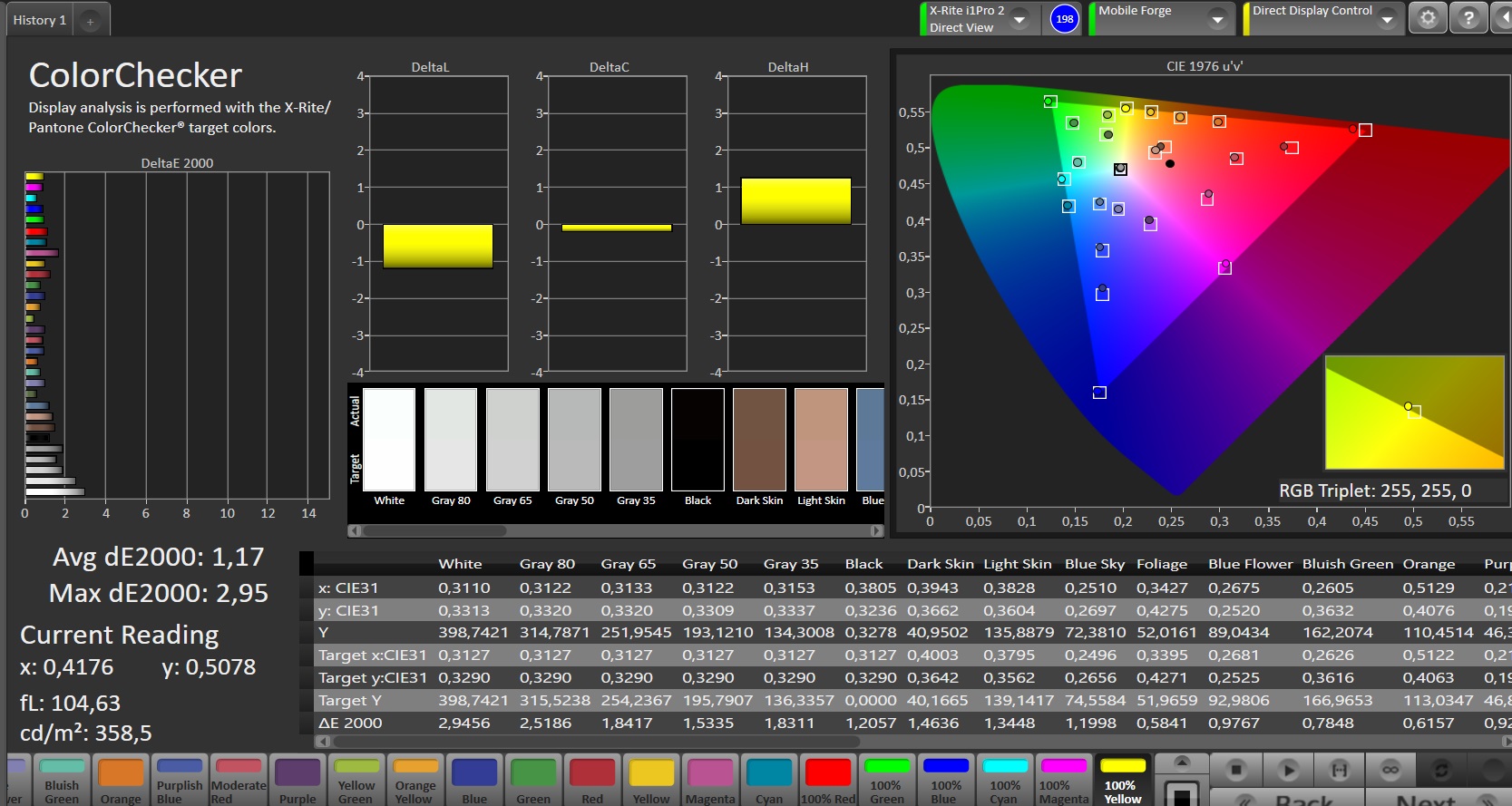Open the Mobile Forge source dropdown
1512x806 pixels.
coord(1217,19)
